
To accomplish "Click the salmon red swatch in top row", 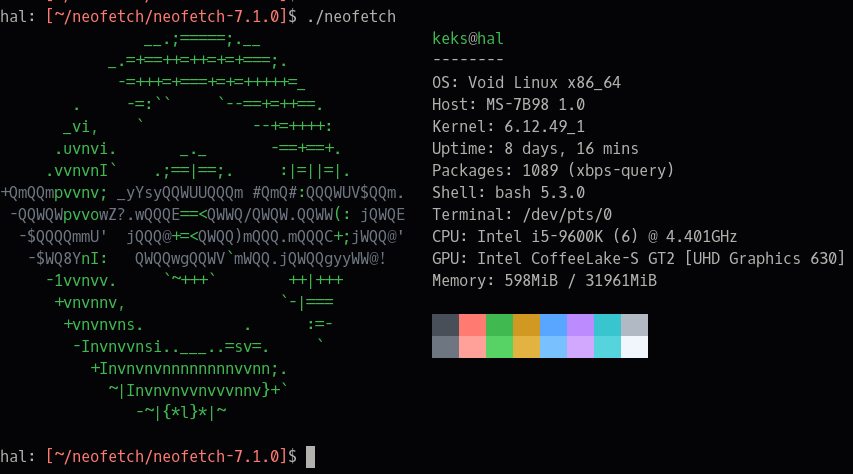I will coord(472,325).
